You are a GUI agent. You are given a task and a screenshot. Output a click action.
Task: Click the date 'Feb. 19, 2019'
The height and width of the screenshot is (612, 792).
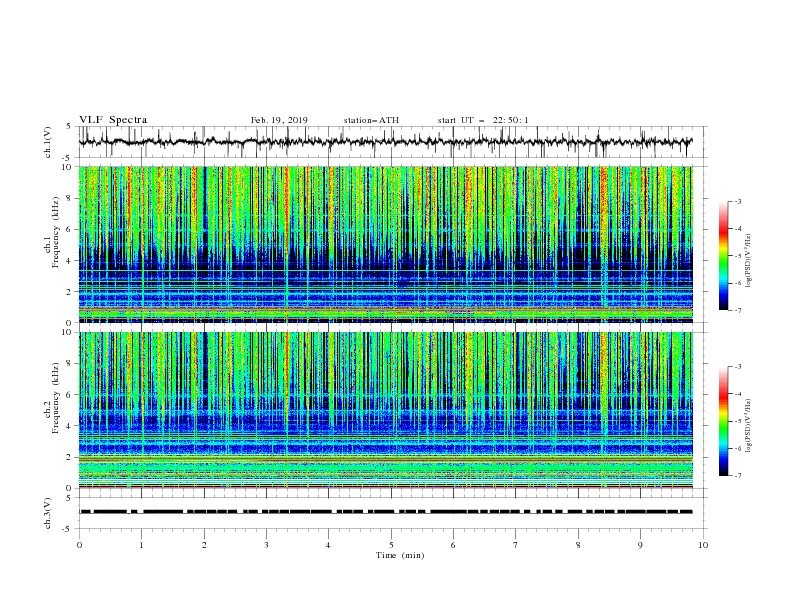pyautogui.click(x=279, y=120)
